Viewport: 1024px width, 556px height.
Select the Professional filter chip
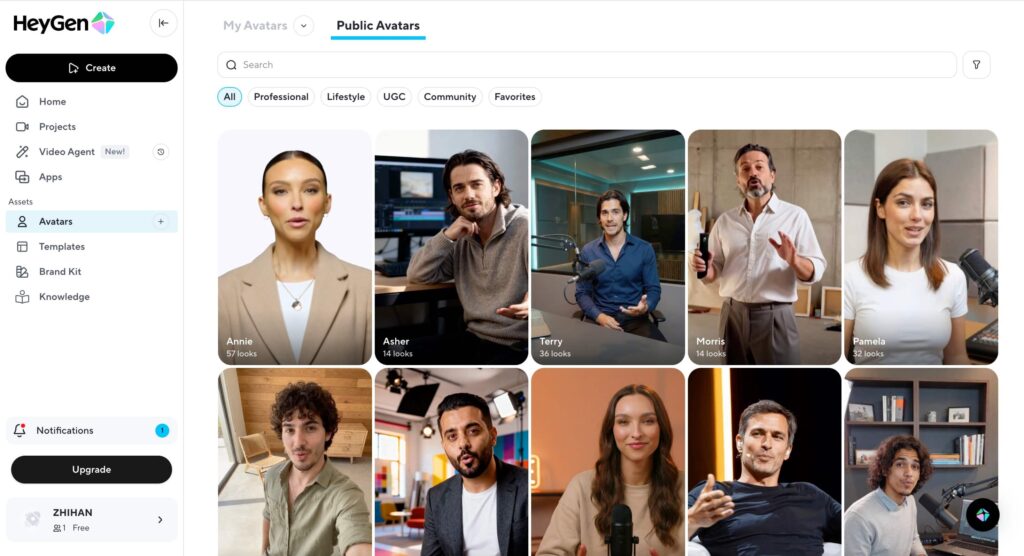pyautogui.click(x=281, y=97)
